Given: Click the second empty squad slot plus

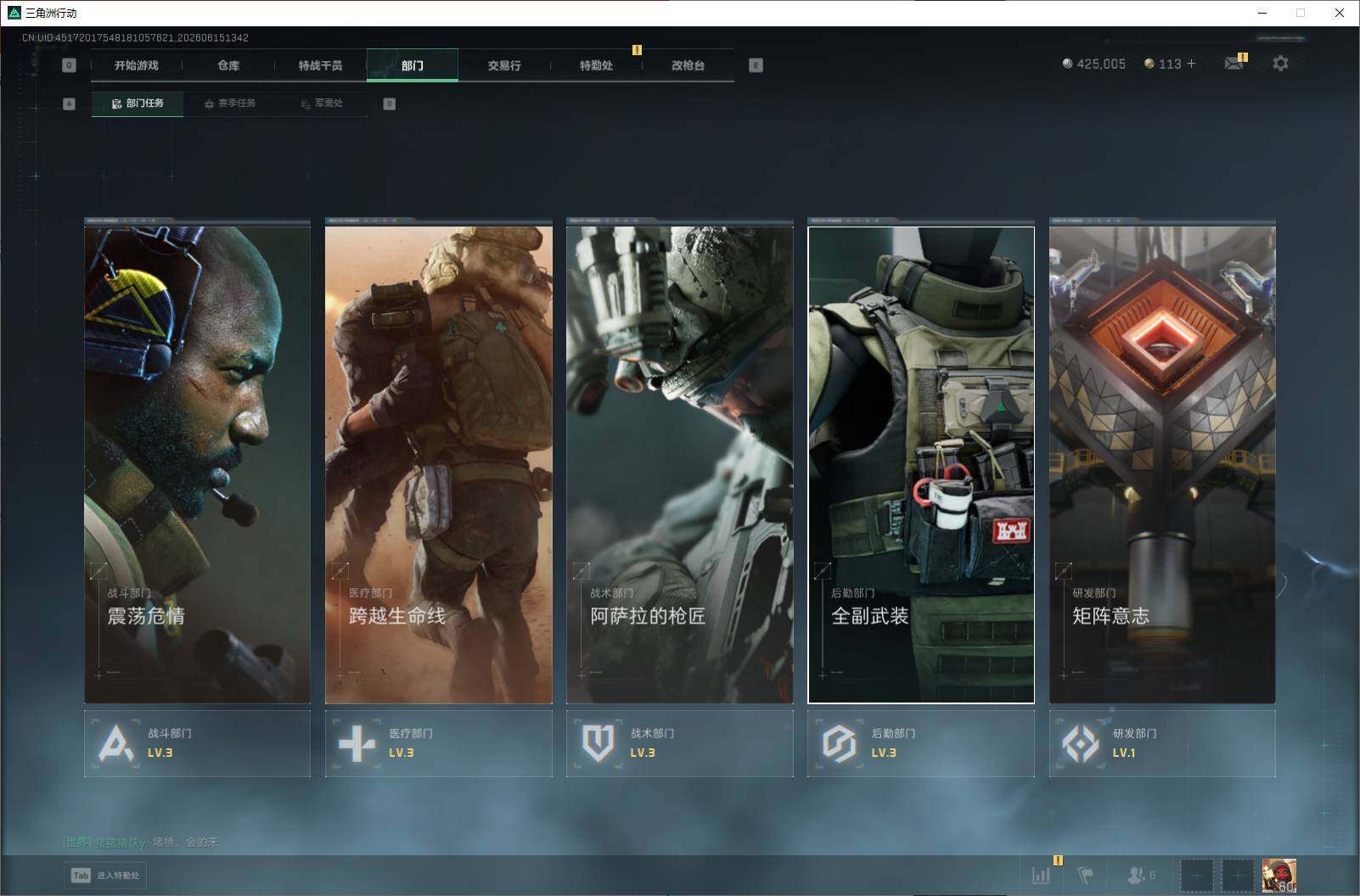Looking at the screenshot, I should point(1238,876).
